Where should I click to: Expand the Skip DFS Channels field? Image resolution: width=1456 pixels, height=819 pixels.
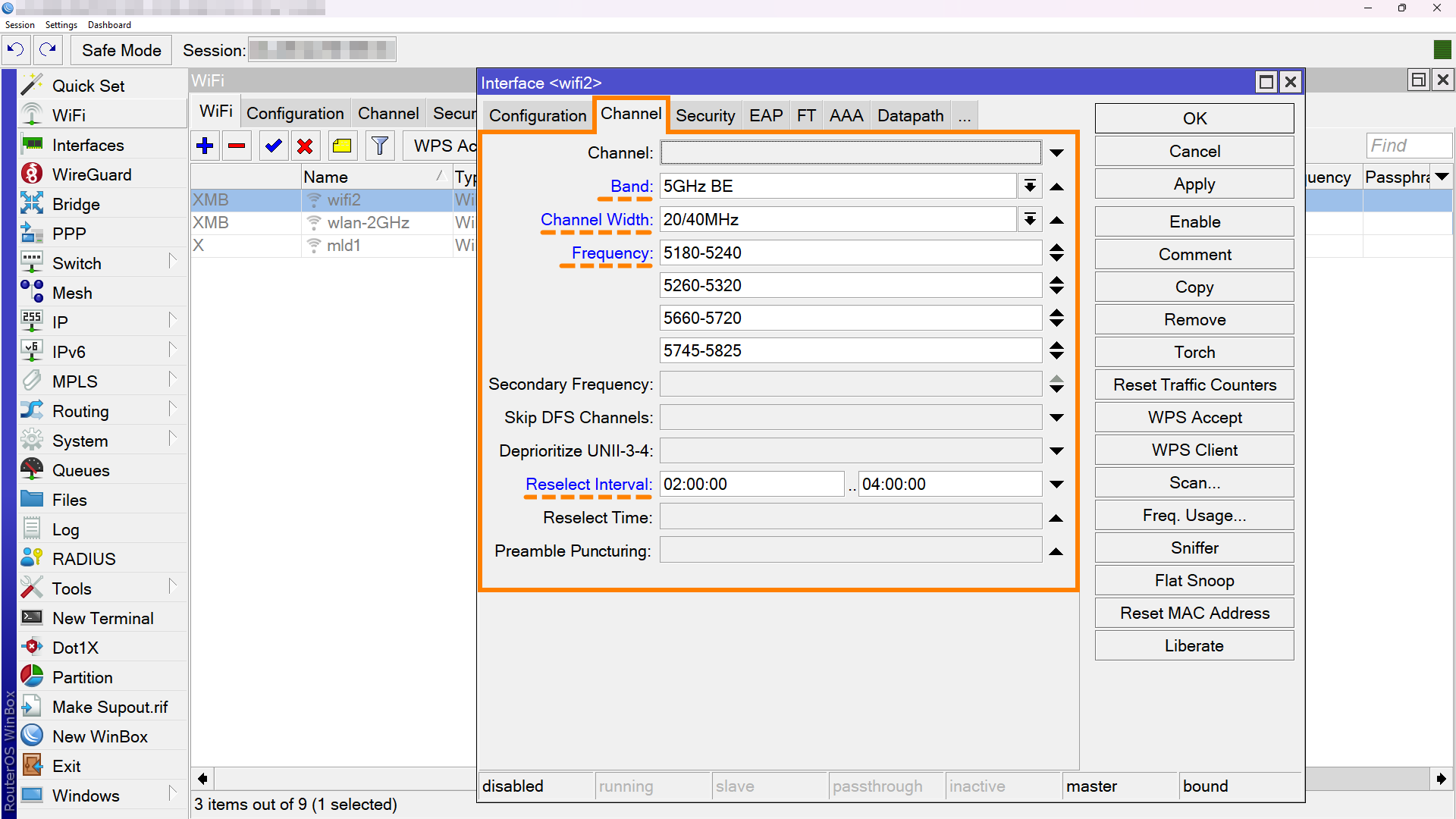[x=1056, y=418]
